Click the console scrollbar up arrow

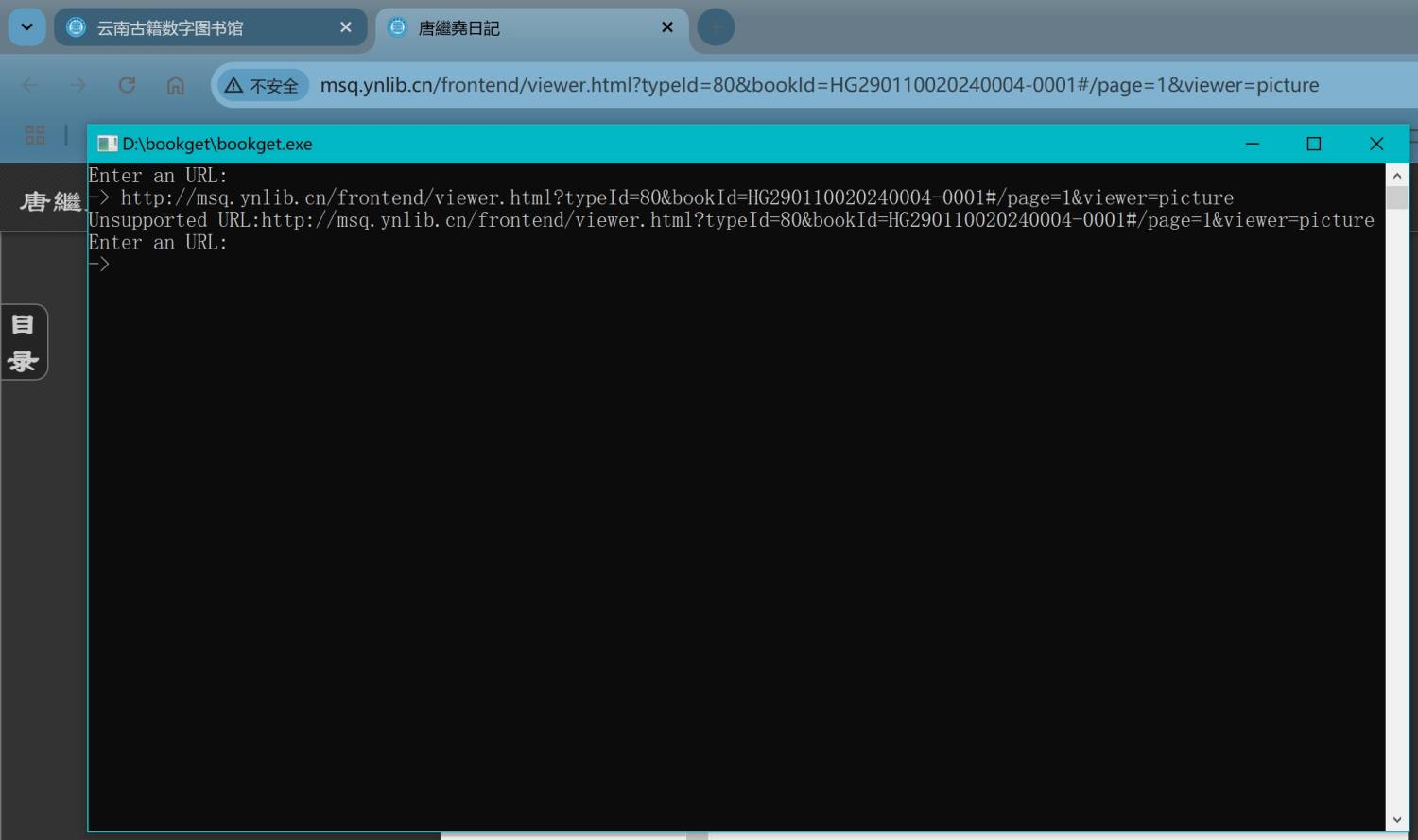[1396, 176]
